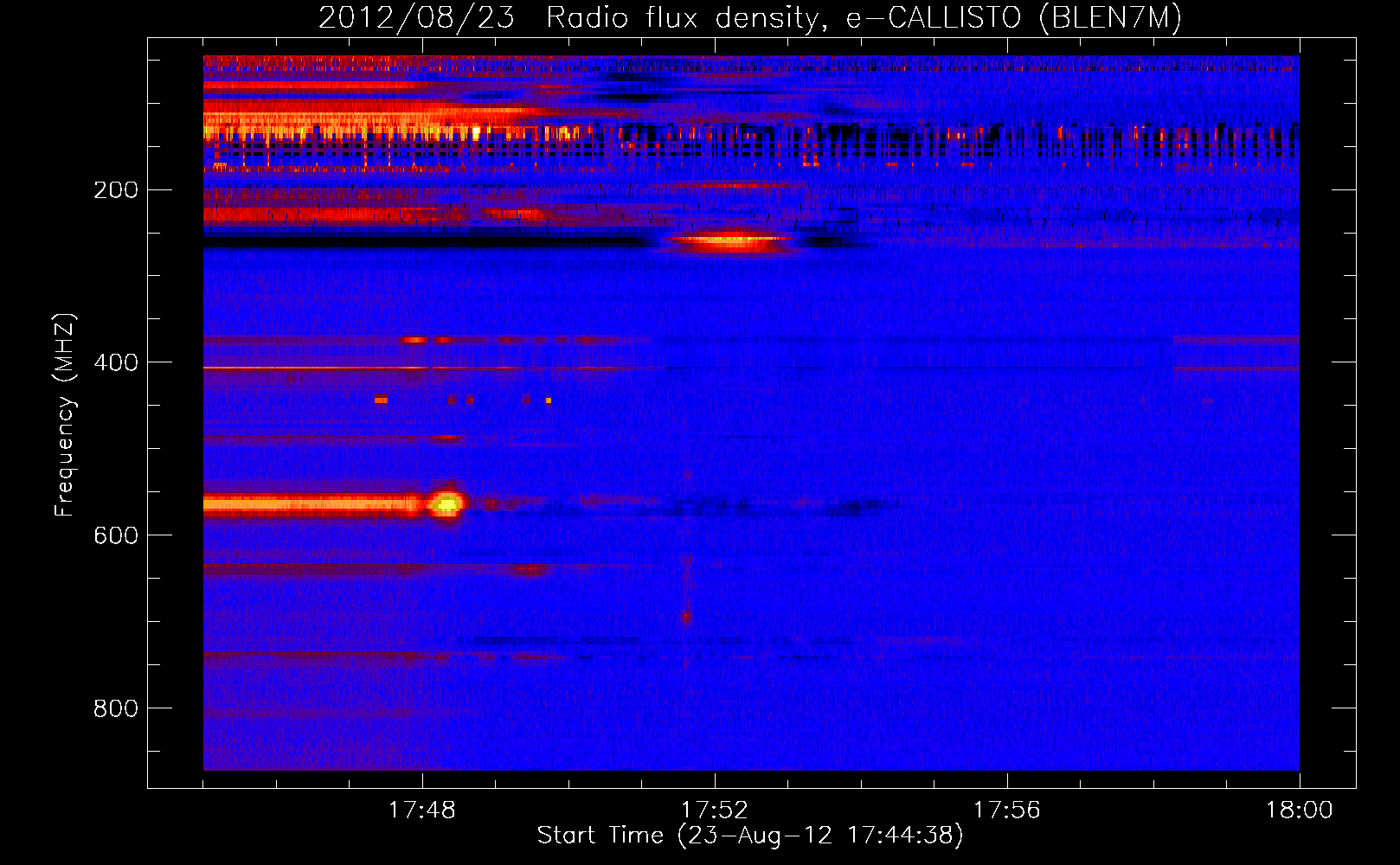Screen dimensions: 1400x865
Task: Click the 600 frequency tick label
Action: 116,535
